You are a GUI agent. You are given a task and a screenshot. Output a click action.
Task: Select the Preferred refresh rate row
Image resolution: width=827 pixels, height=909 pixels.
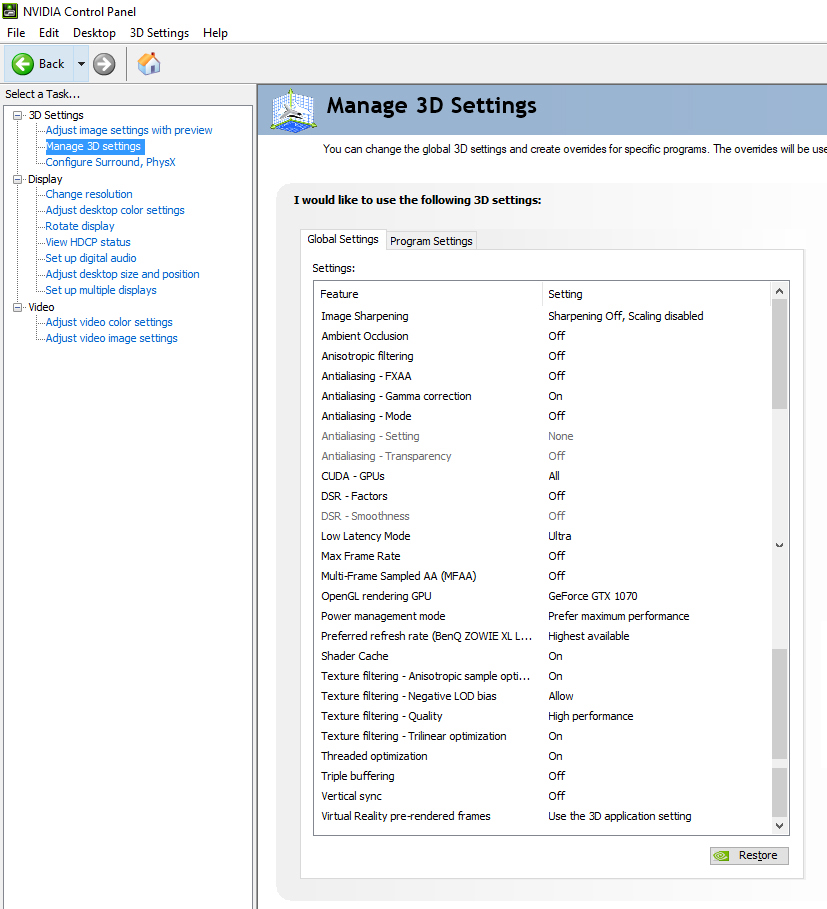coord(543,637)
